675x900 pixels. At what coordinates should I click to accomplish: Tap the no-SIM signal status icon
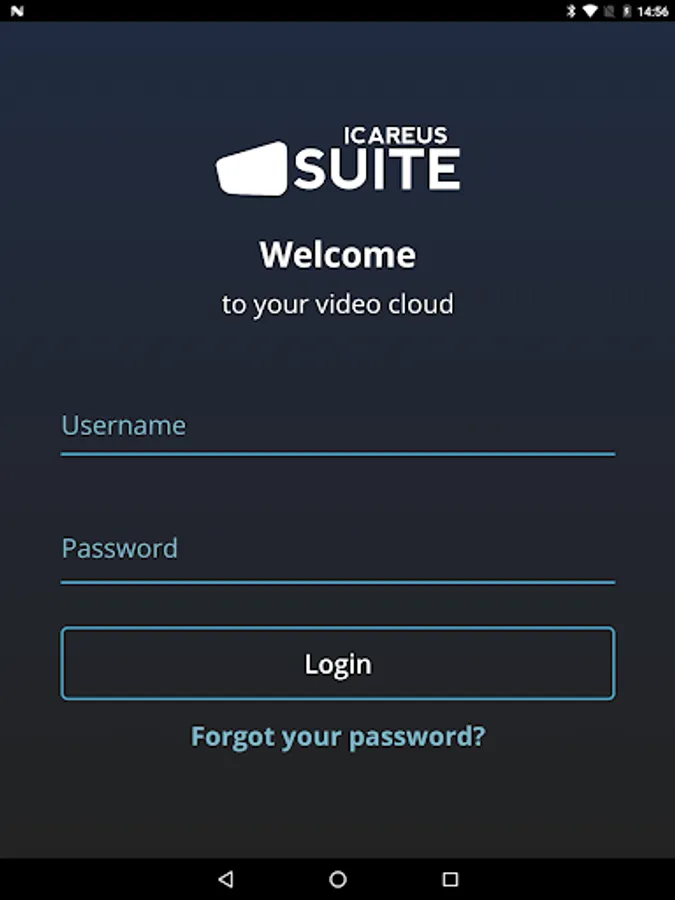[x=609, y=10]
